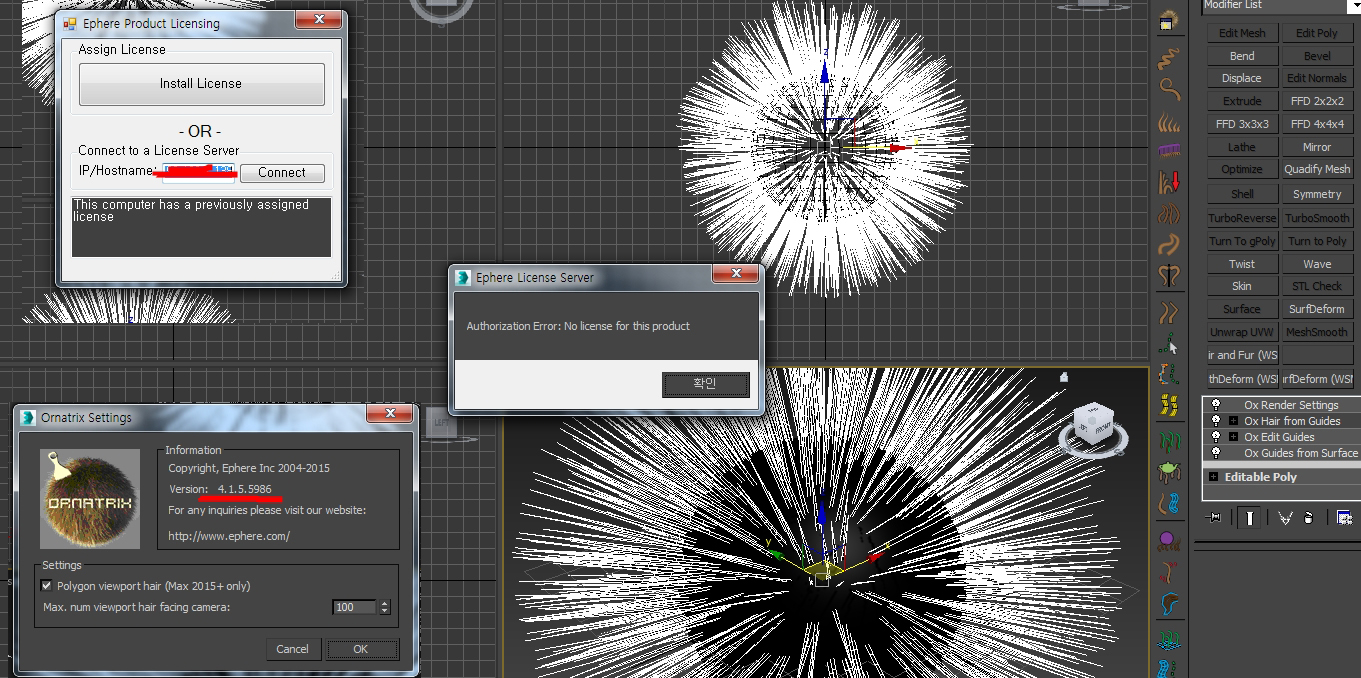Screen dimensions: 1361x678
Task: Open Configure Modifier Sets icon
Action: [x=1343, y=517]
